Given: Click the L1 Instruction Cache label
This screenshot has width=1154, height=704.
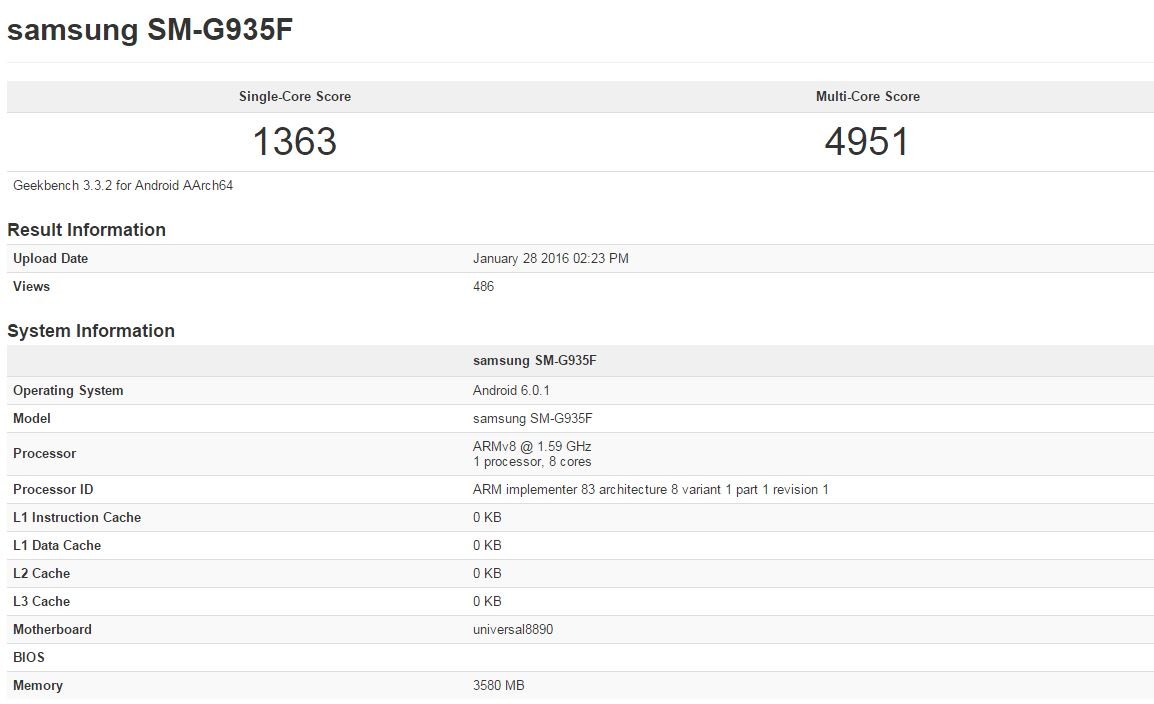Looking at the screenshot, I should pos(77,518).
